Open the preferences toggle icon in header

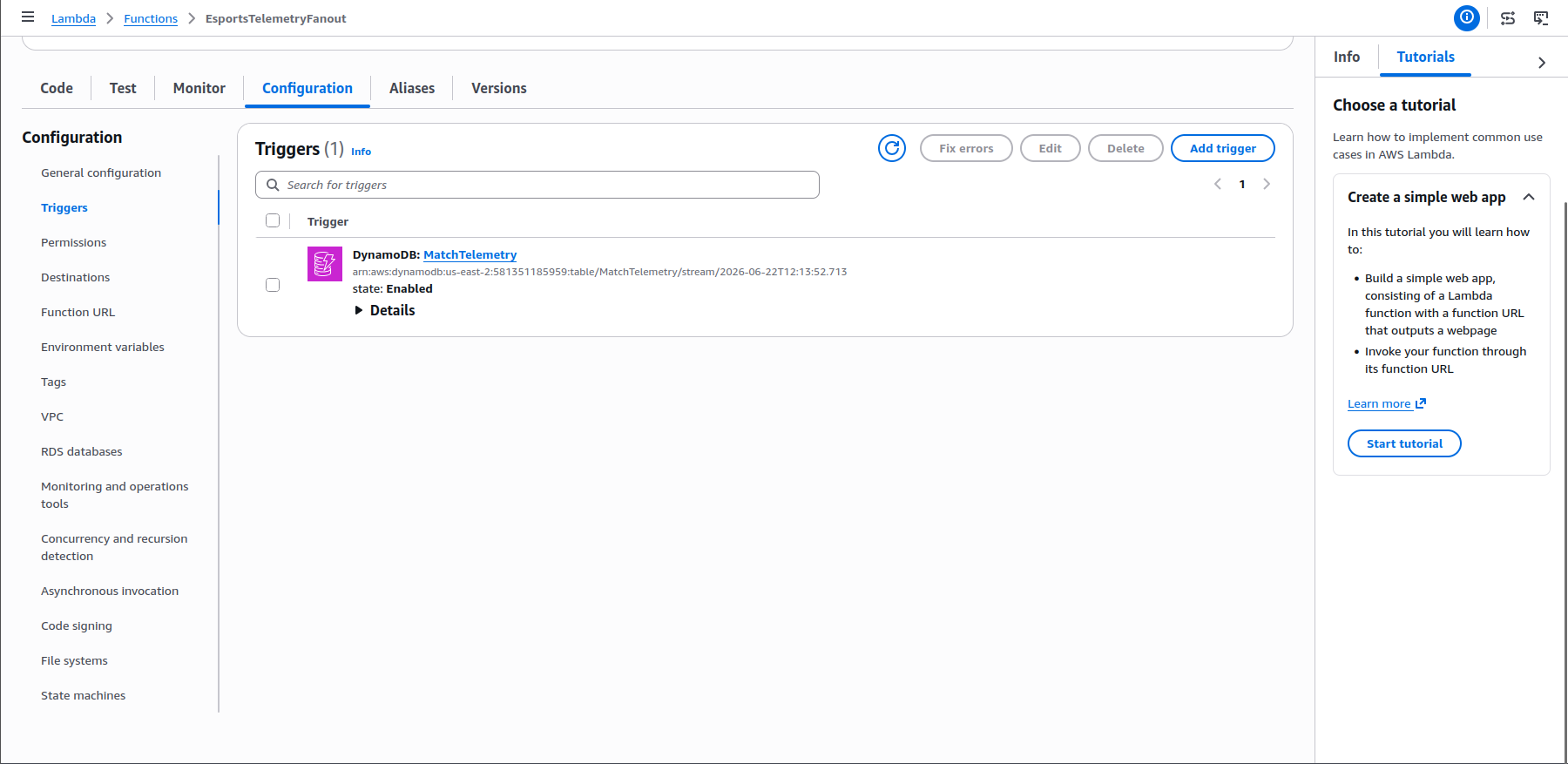[1508, 18]
